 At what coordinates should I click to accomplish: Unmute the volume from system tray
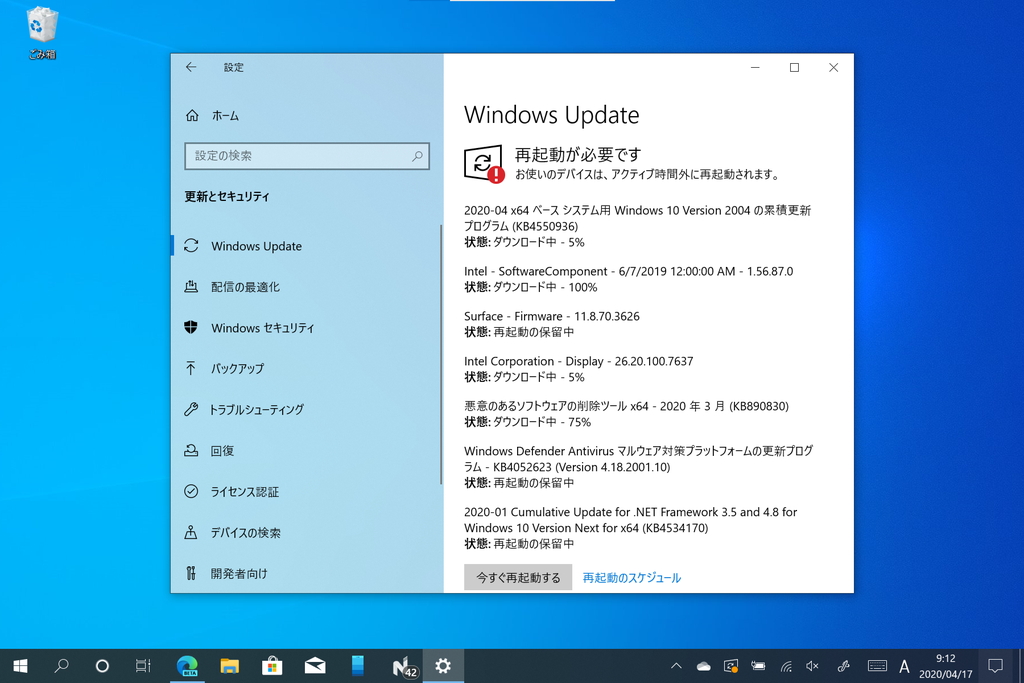pos(810,665)
